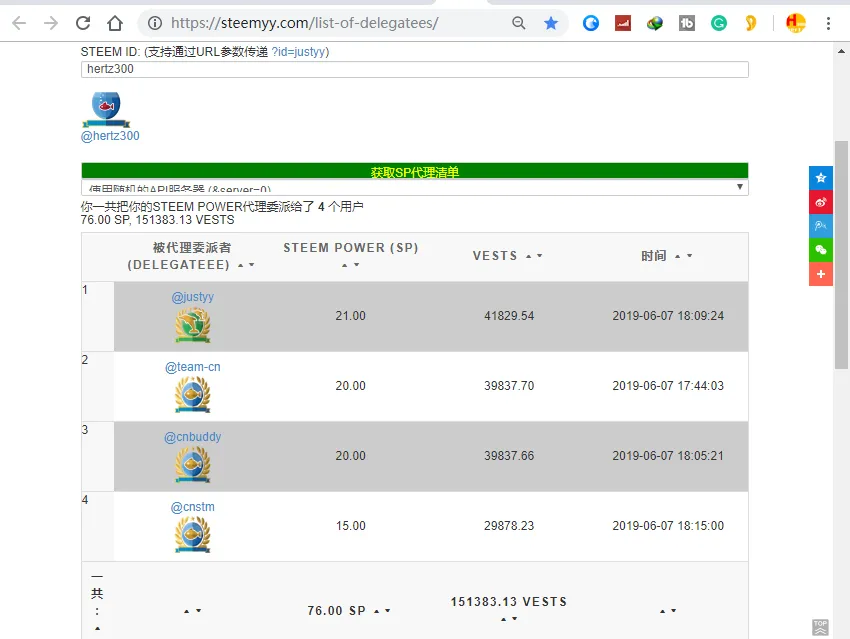The height and width of the screenshot is (639, 850).
Task: Click the hertz300 avatar badge image
Action: 106,109
